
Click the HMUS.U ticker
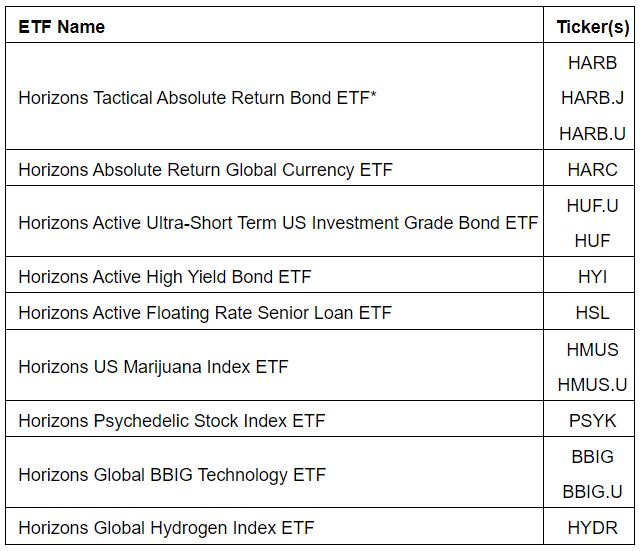point(592,385)
